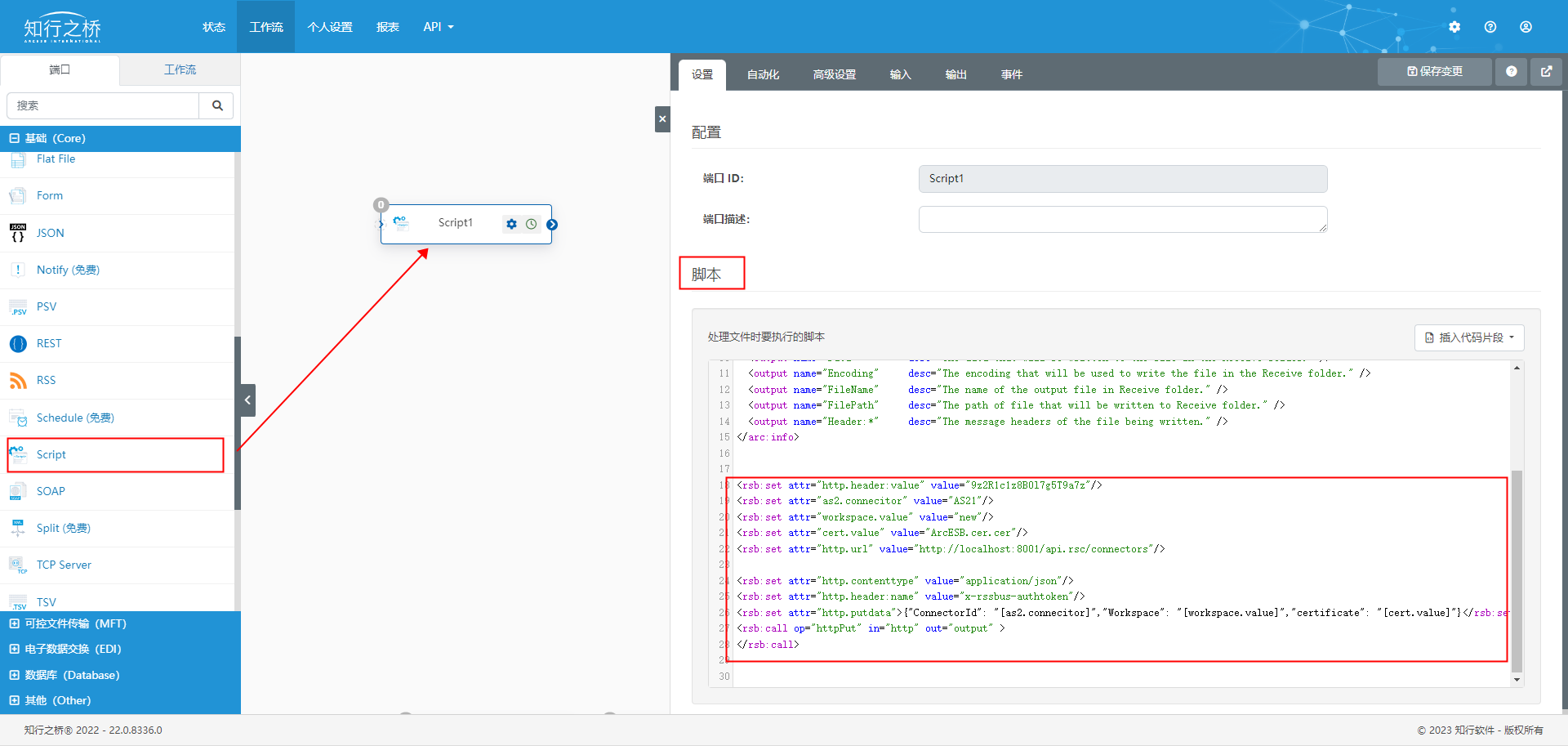
Task: Switch to 事件 panel tab
Action: click(1012, 74)
